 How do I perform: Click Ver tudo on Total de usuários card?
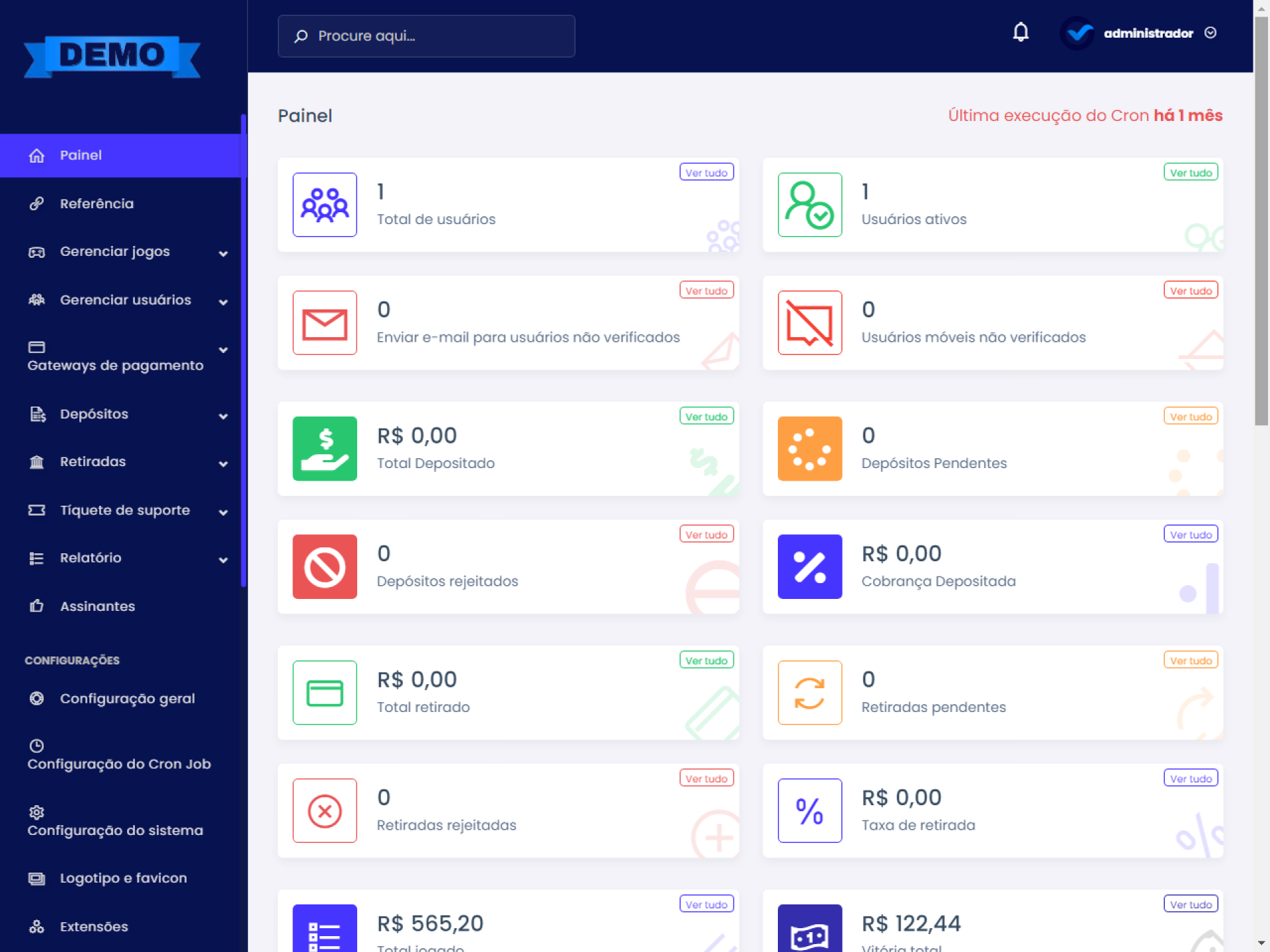coord(706,172)
